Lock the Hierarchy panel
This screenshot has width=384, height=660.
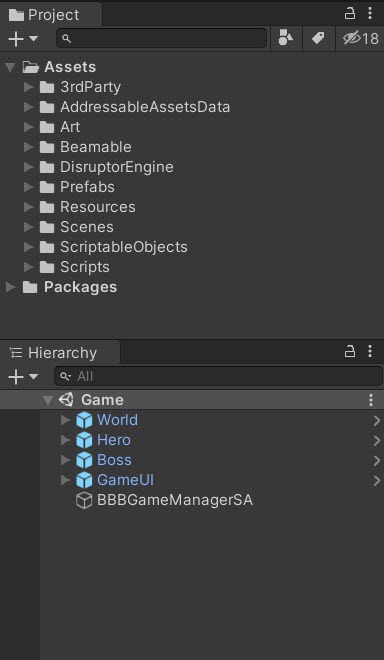(x=350, y=351)
